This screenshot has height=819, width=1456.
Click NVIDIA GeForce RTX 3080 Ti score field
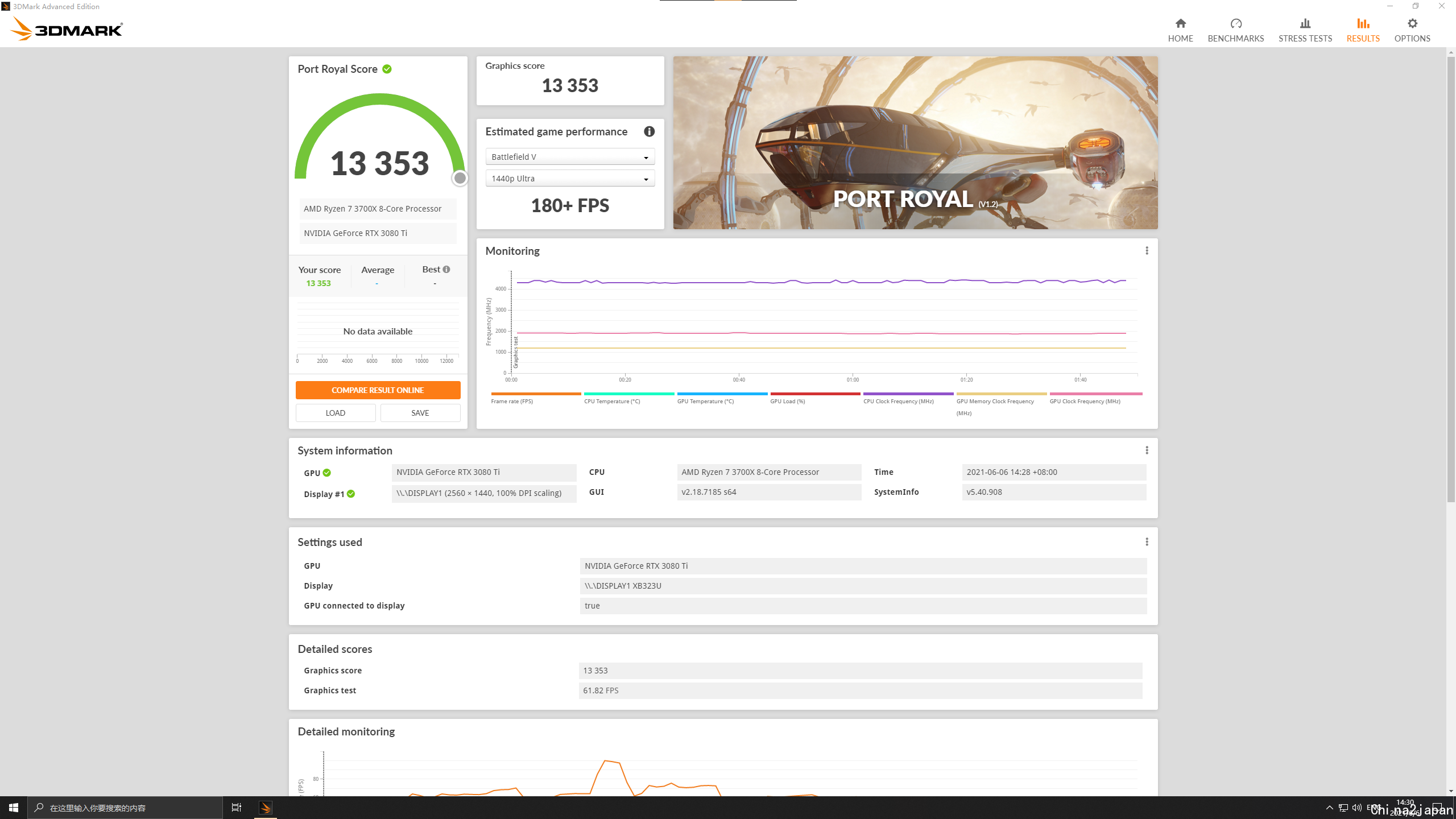[378, 233]
